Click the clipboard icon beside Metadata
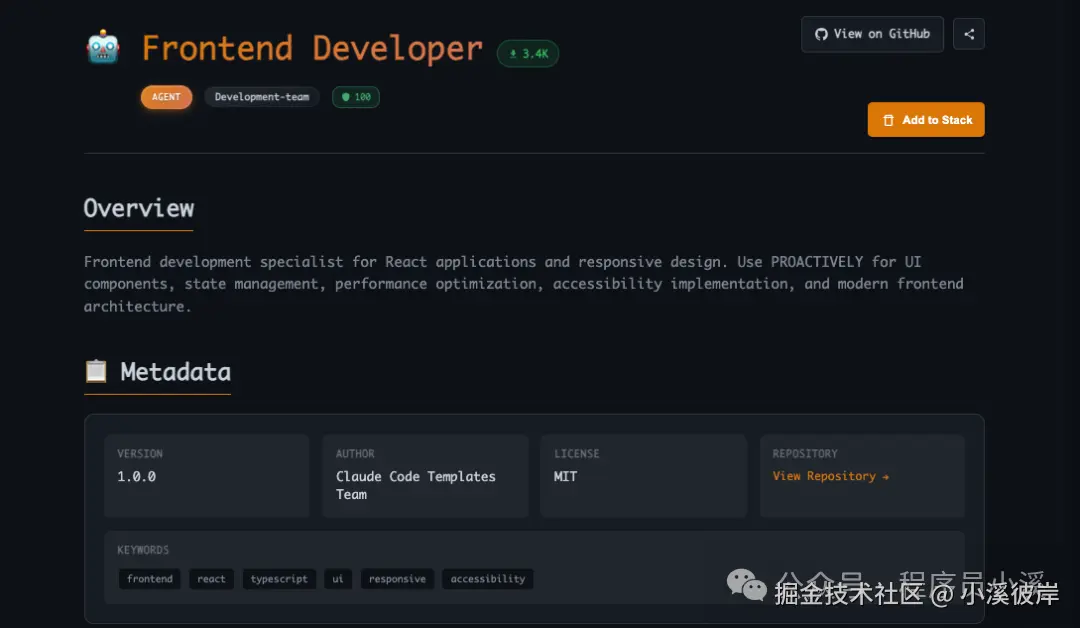Image resolution: width=1080 pixels, height=628 pixels. coord(96,372)
